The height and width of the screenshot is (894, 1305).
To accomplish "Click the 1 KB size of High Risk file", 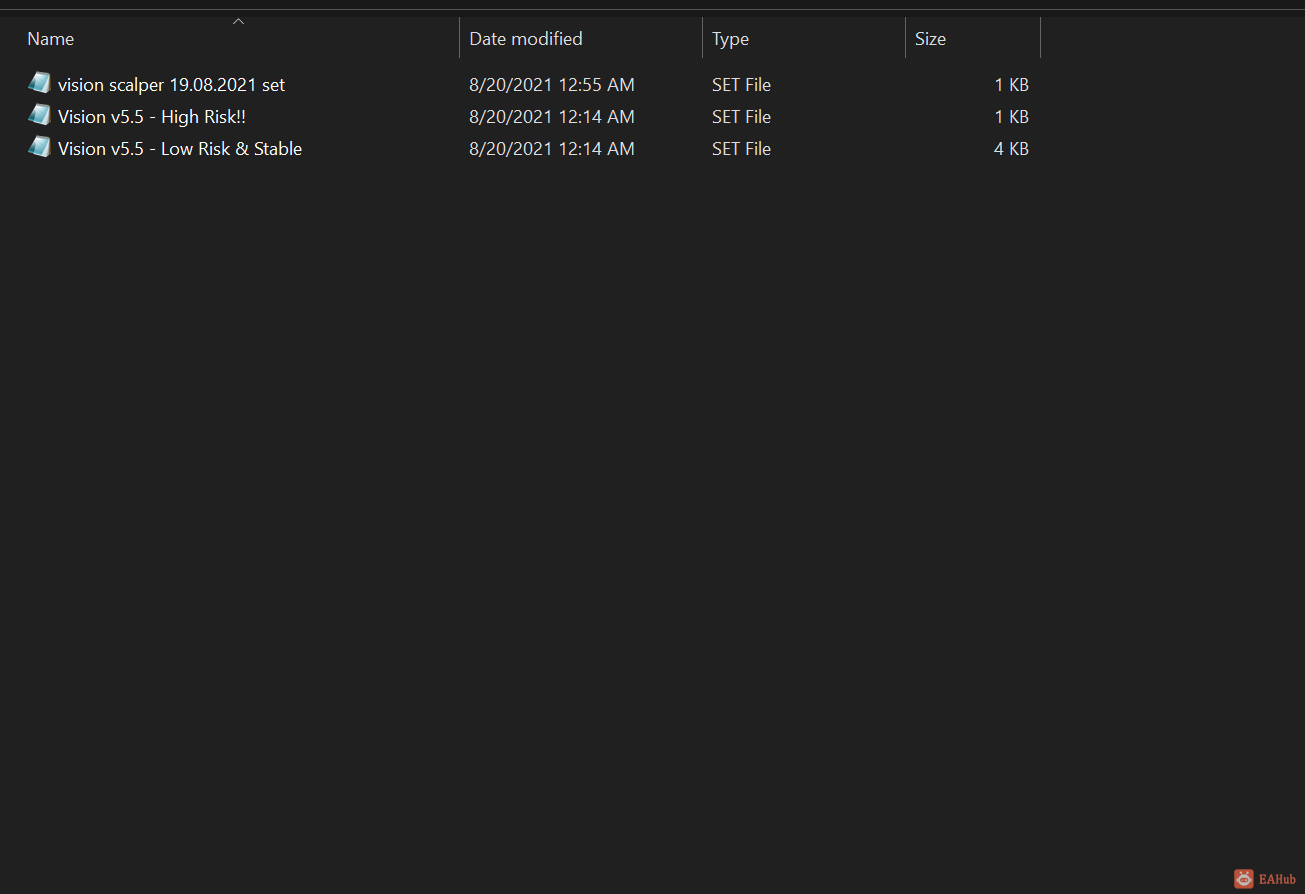I will coord(1011,117).
